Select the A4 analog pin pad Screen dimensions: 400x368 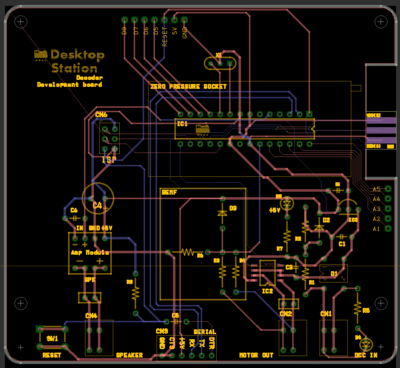[388, 199]
